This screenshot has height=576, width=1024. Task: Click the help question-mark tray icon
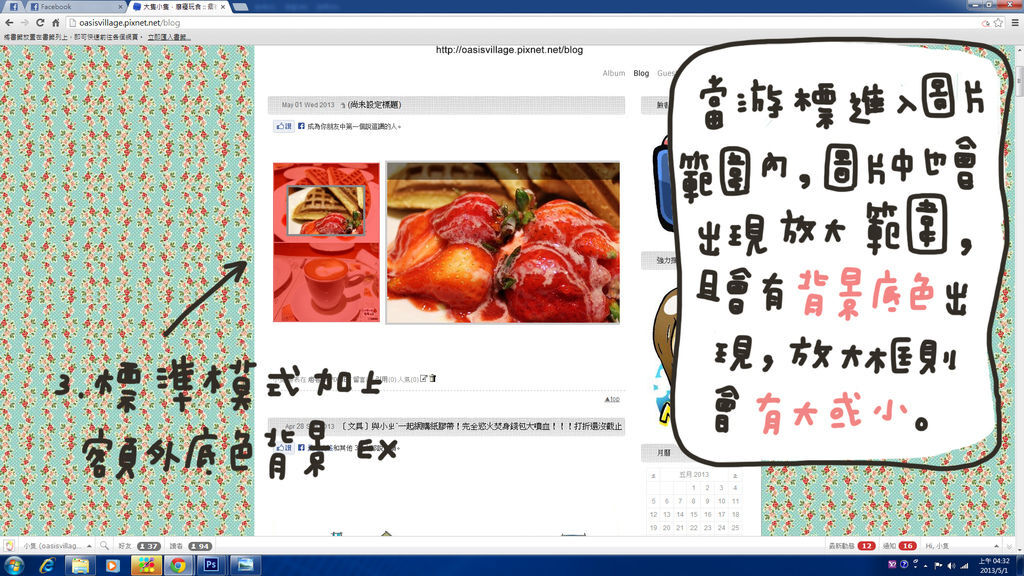coord(904,565)
